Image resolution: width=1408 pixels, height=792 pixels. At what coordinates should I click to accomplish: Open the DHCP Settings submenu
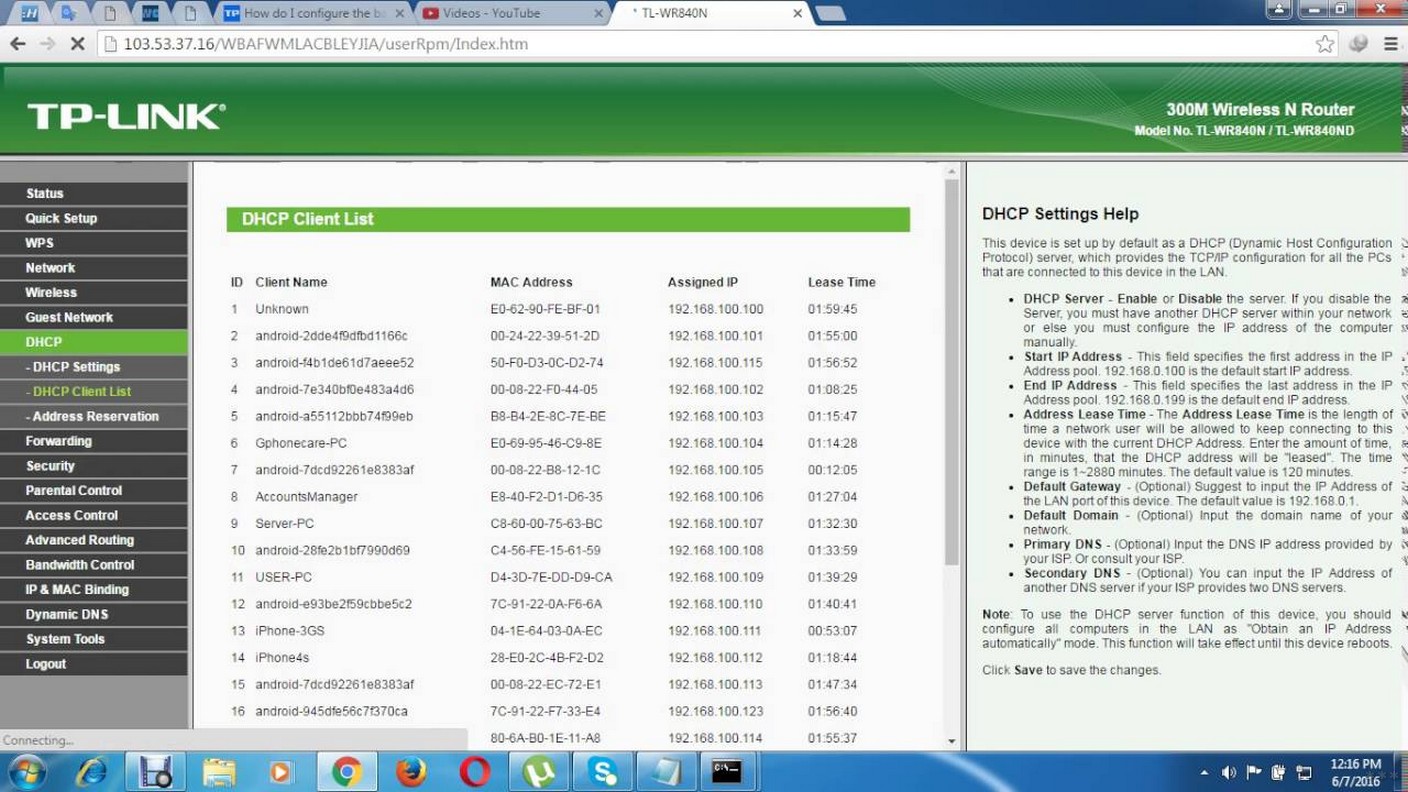point(93,367)
